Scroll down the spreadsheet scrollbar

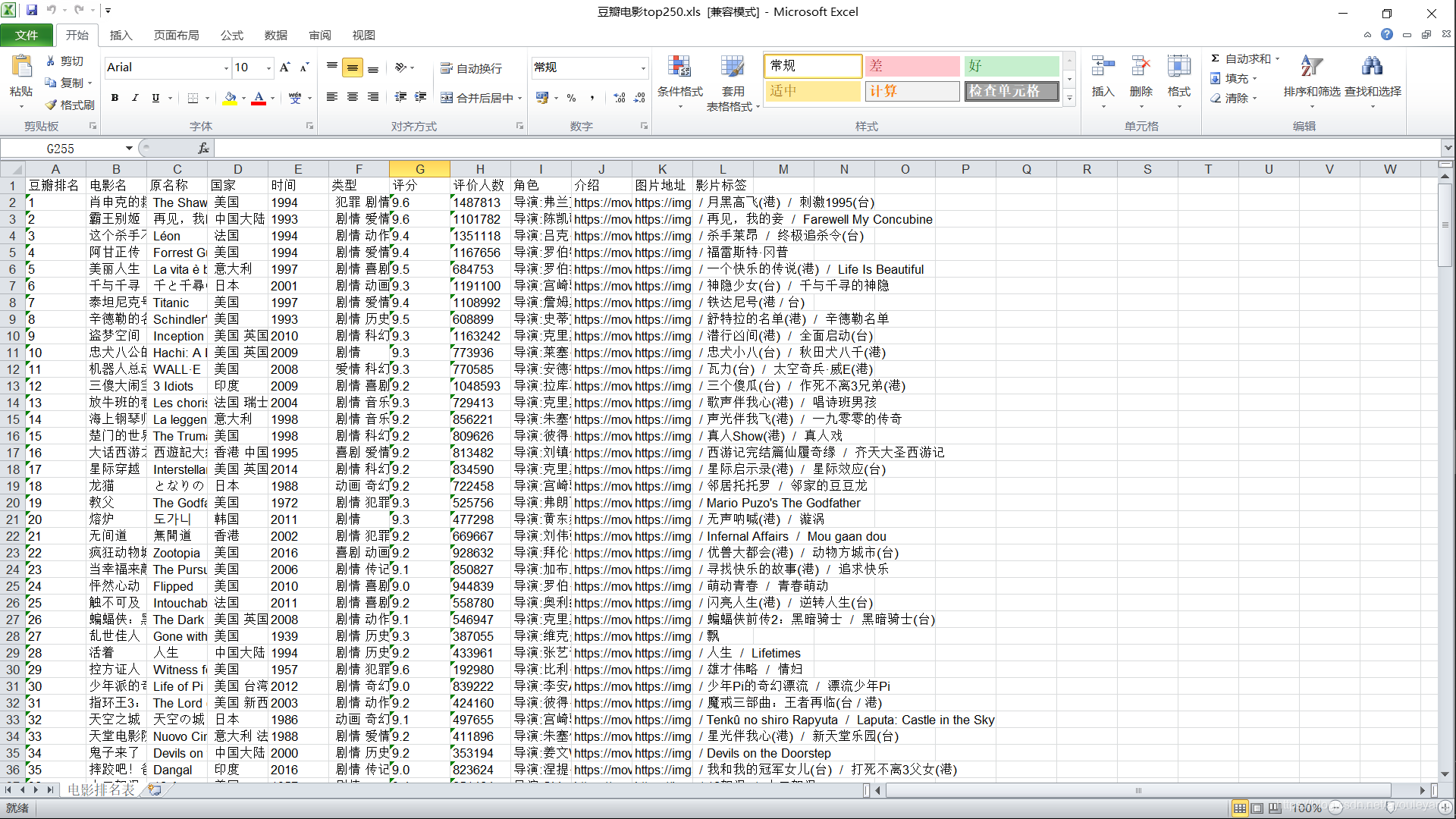1444,774
